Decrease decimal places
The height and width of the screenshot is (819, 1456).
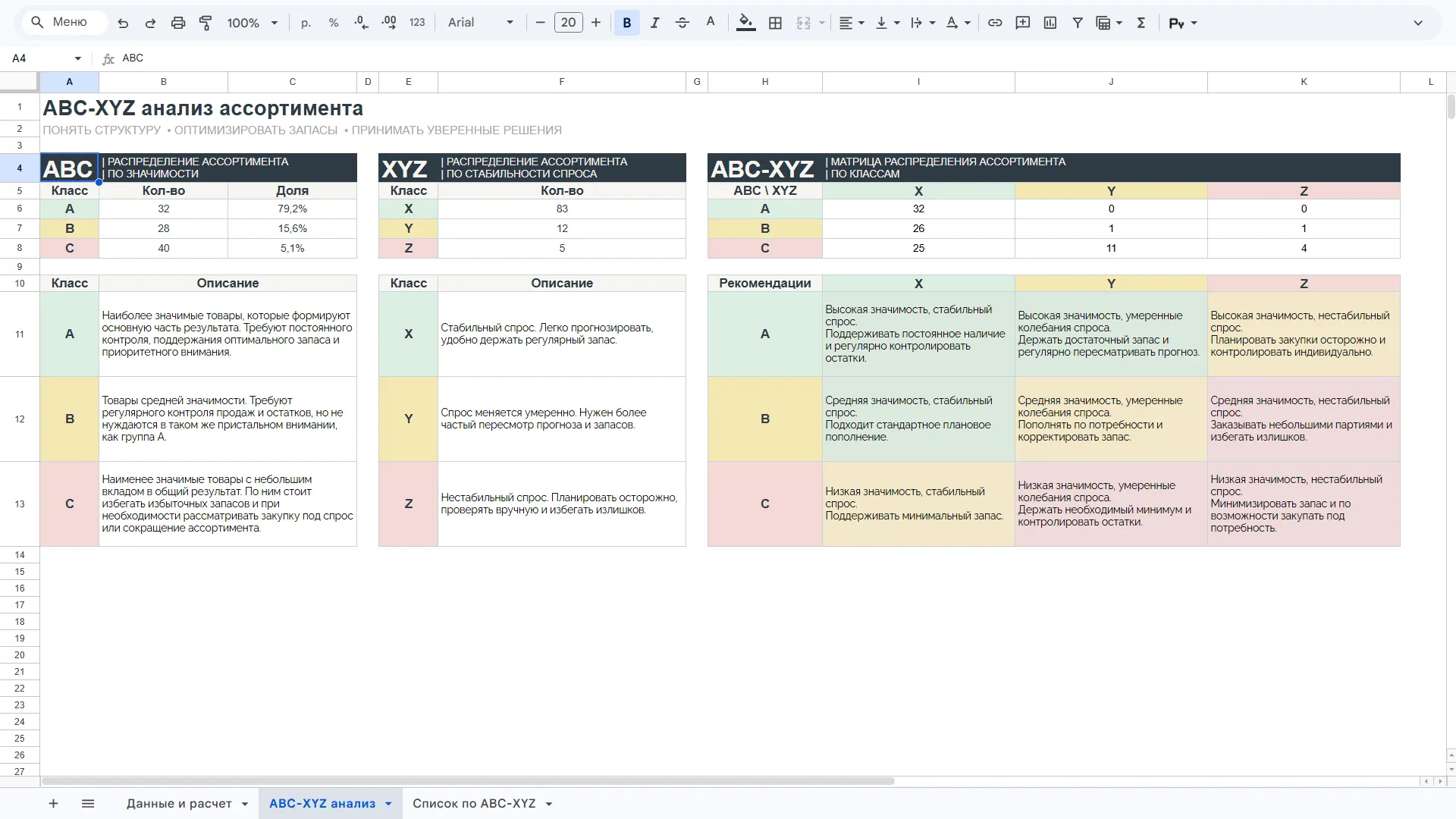pos(361,23)
